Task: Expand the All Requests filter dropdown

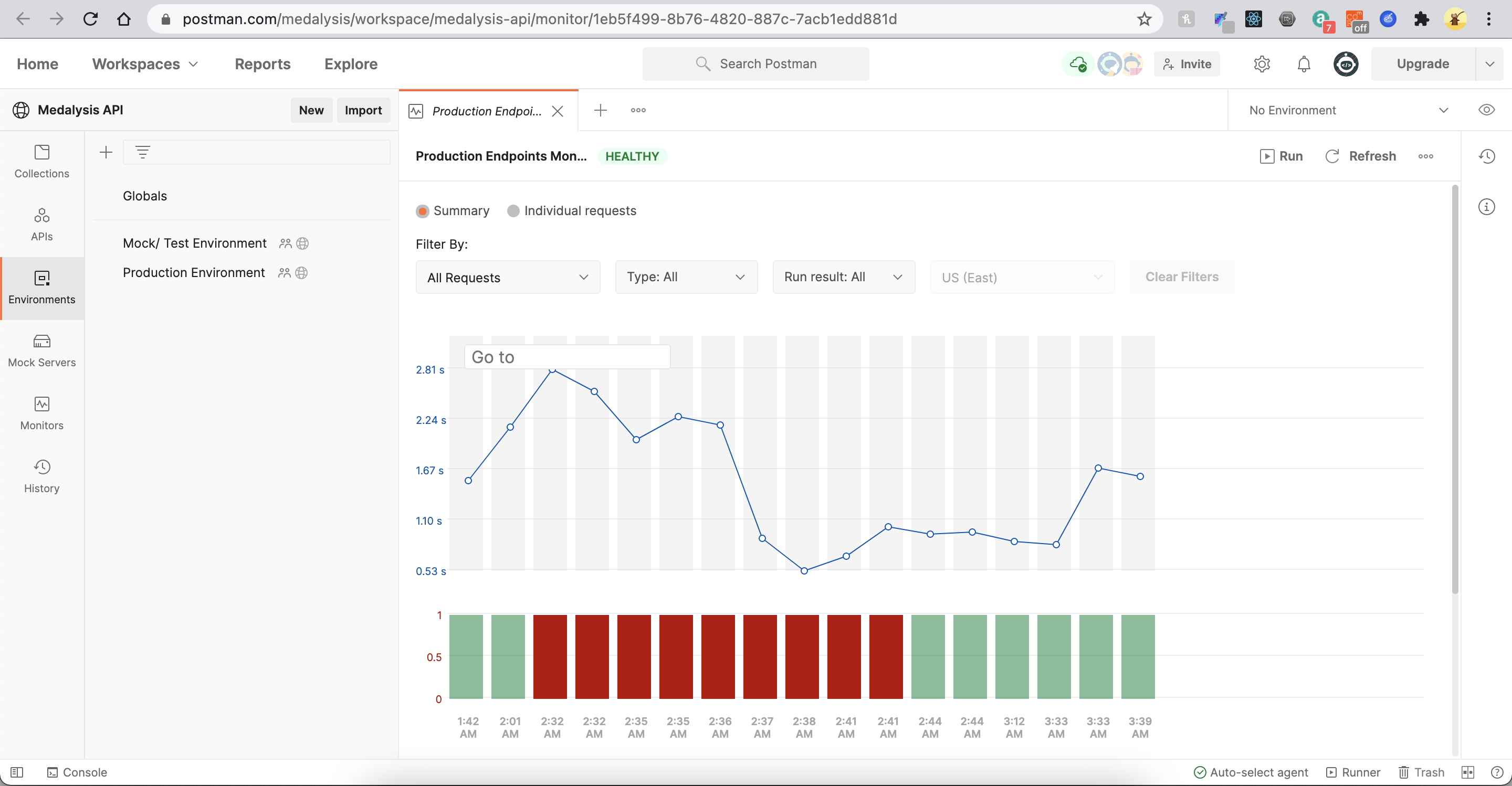Action: tap(508, 278)
